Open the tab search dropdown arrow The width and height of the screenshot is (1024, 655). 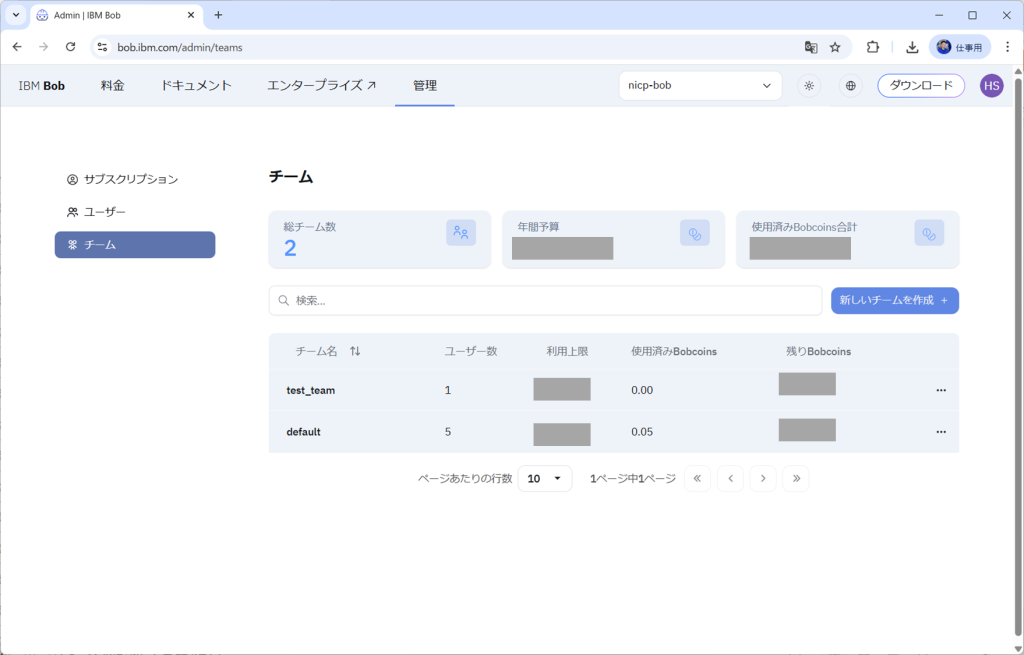[16, 15]
